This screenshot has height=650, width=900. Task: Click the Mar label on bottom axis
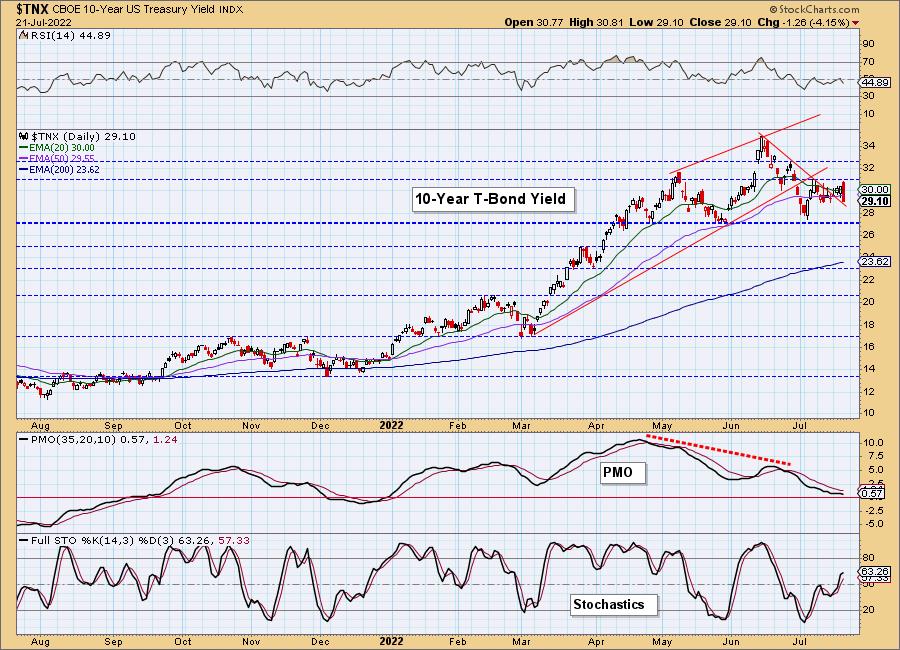521,641
